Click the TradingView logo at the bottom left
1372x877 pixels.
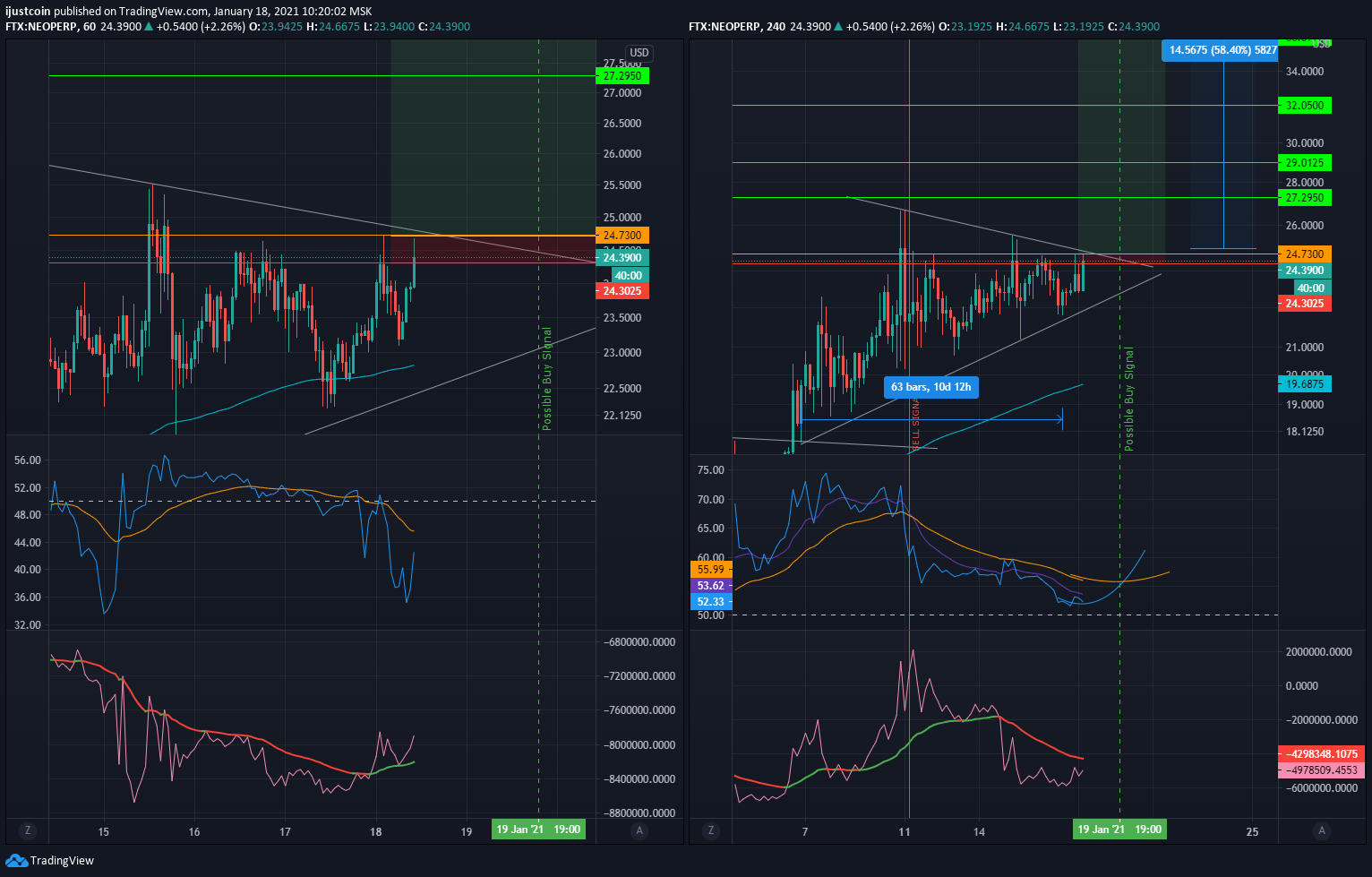pyautogui.click(x=49, y=861)
